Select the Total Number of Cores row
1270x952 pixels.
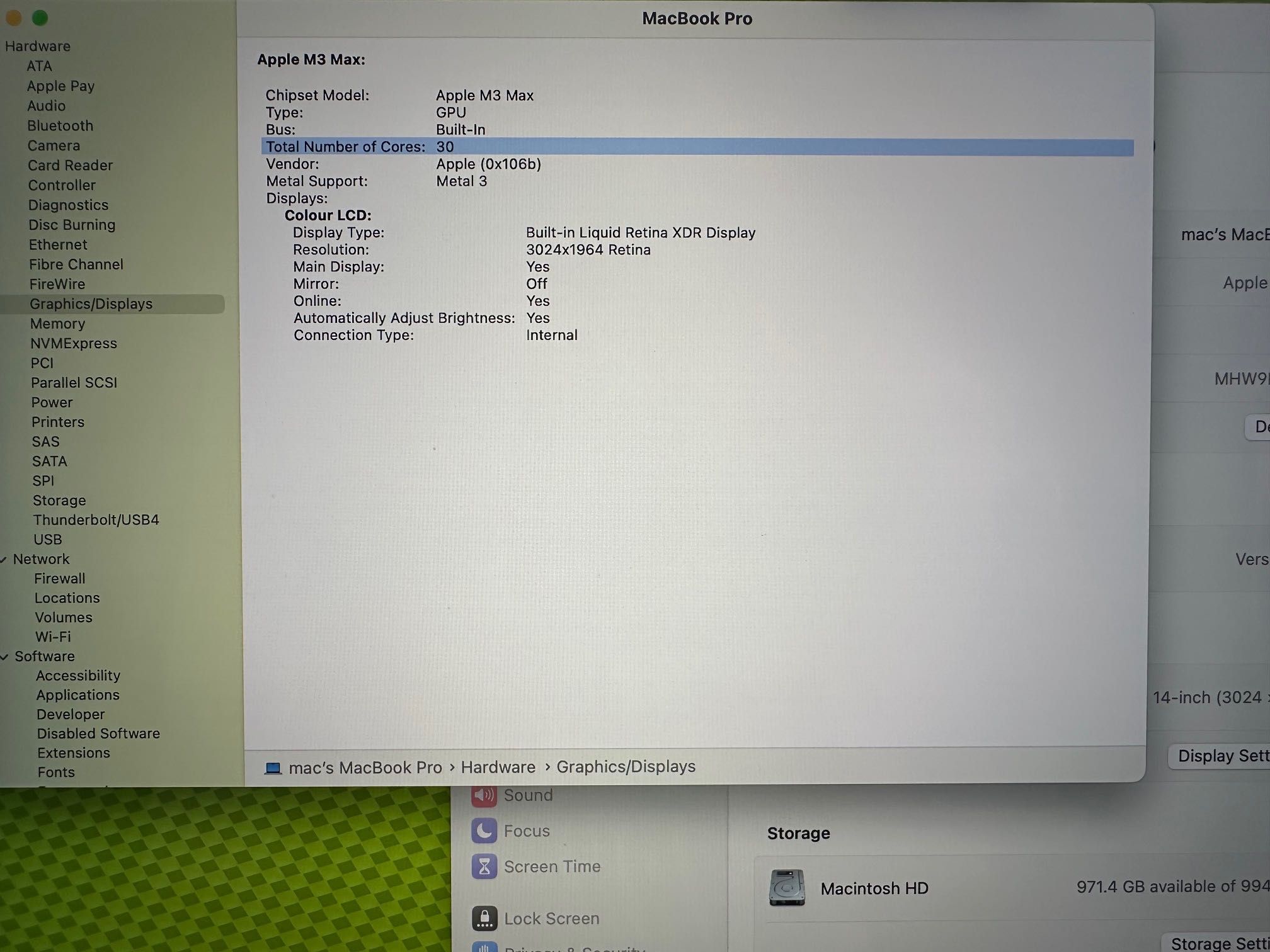(x=697, y=147)
